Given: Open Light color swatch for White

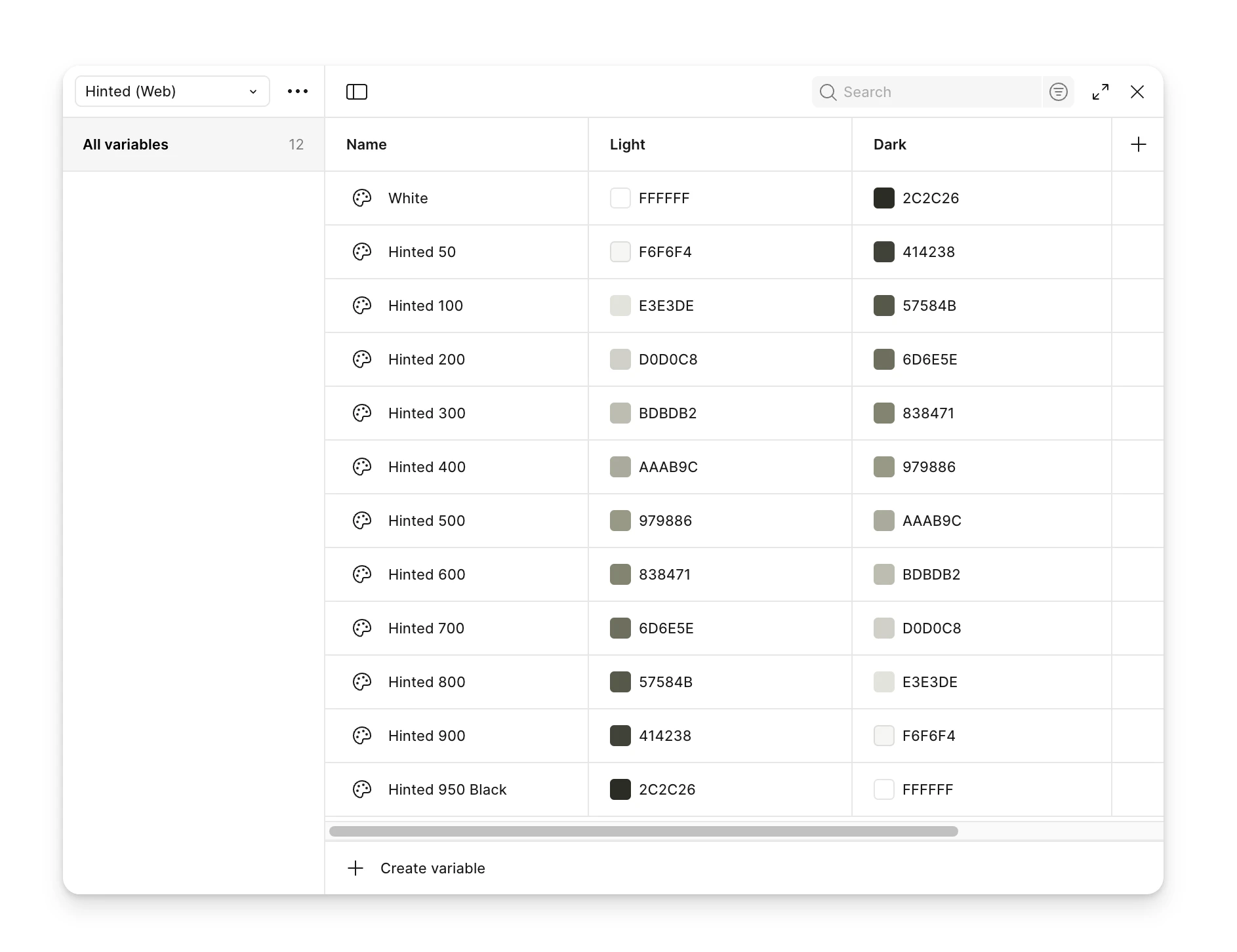Looking at the screenshot, I should click(x=620, y=198).
